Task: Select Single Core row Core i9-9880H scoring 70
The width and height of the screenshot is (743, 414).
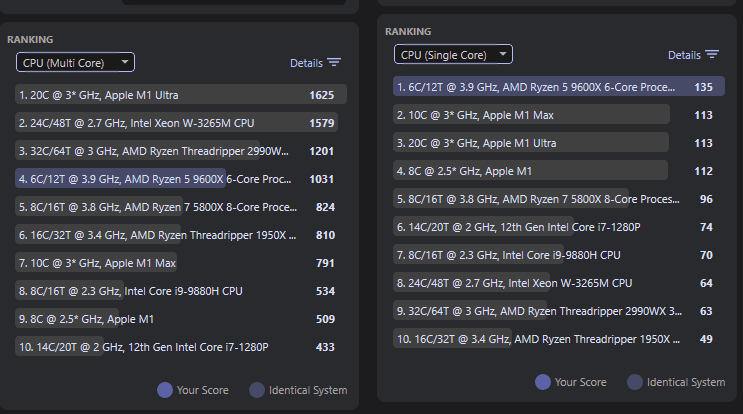Action: pos(559,254)
